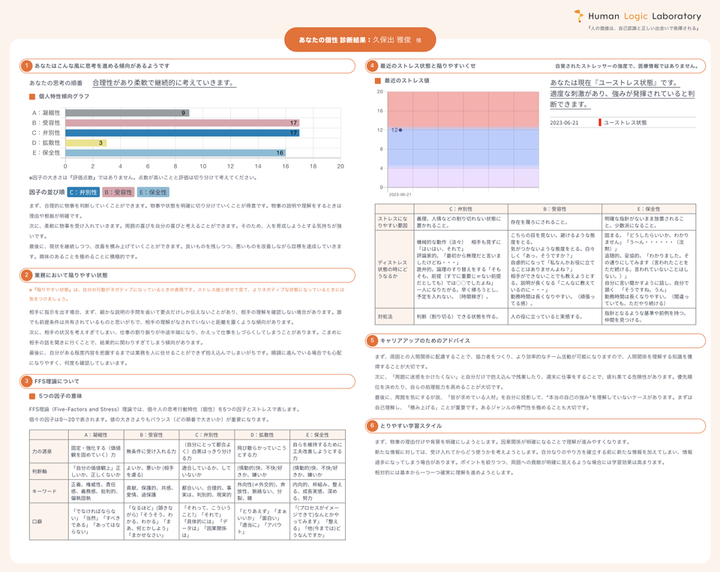Click orange square beside 5つの因子の意味
Screen dimensions: 720x572
pyautogui.click(x=32, y=396)
